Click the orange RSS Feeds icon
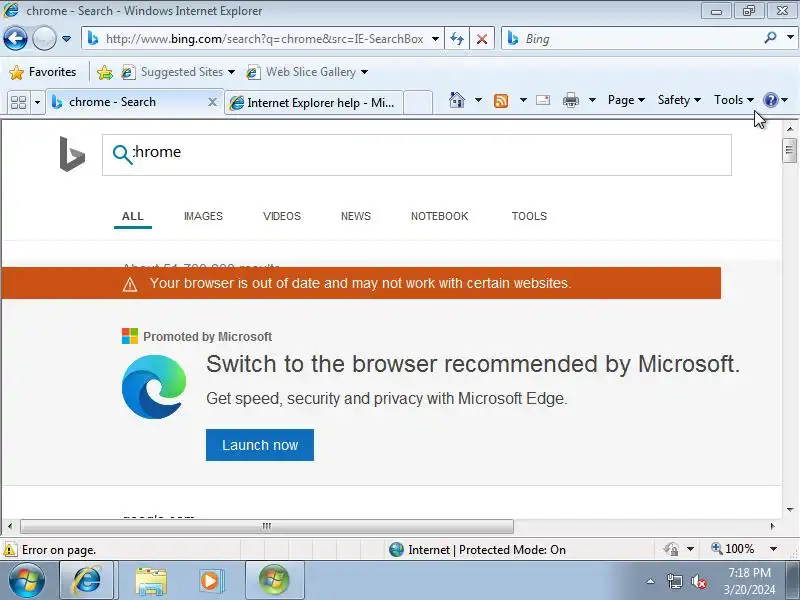800x600 pixels. [x=501, y=101]
